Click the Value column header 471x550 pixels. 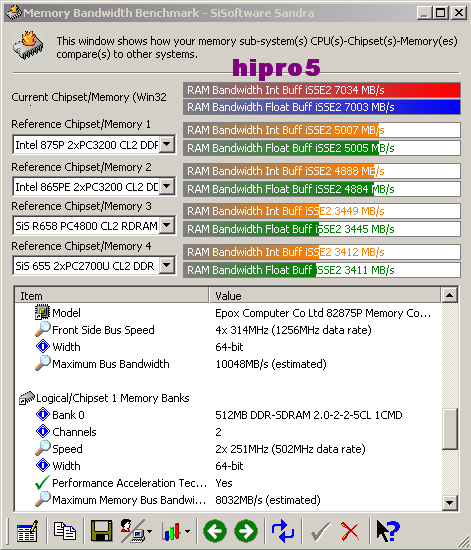point(325,296)
